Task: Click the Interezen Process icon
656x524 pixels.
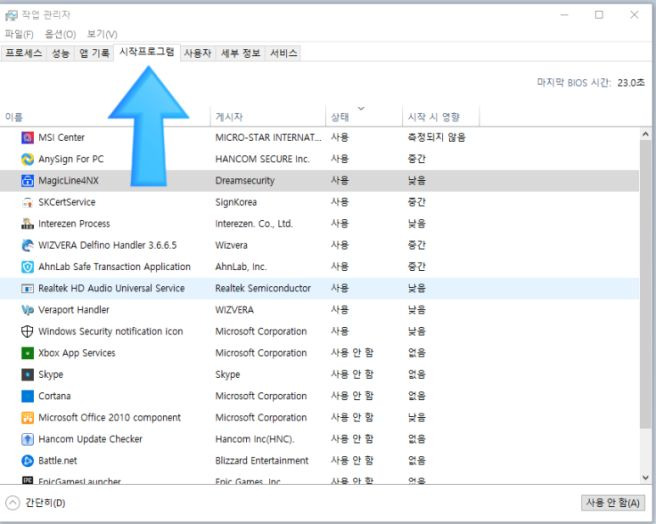Action: (x=27, y=224)
